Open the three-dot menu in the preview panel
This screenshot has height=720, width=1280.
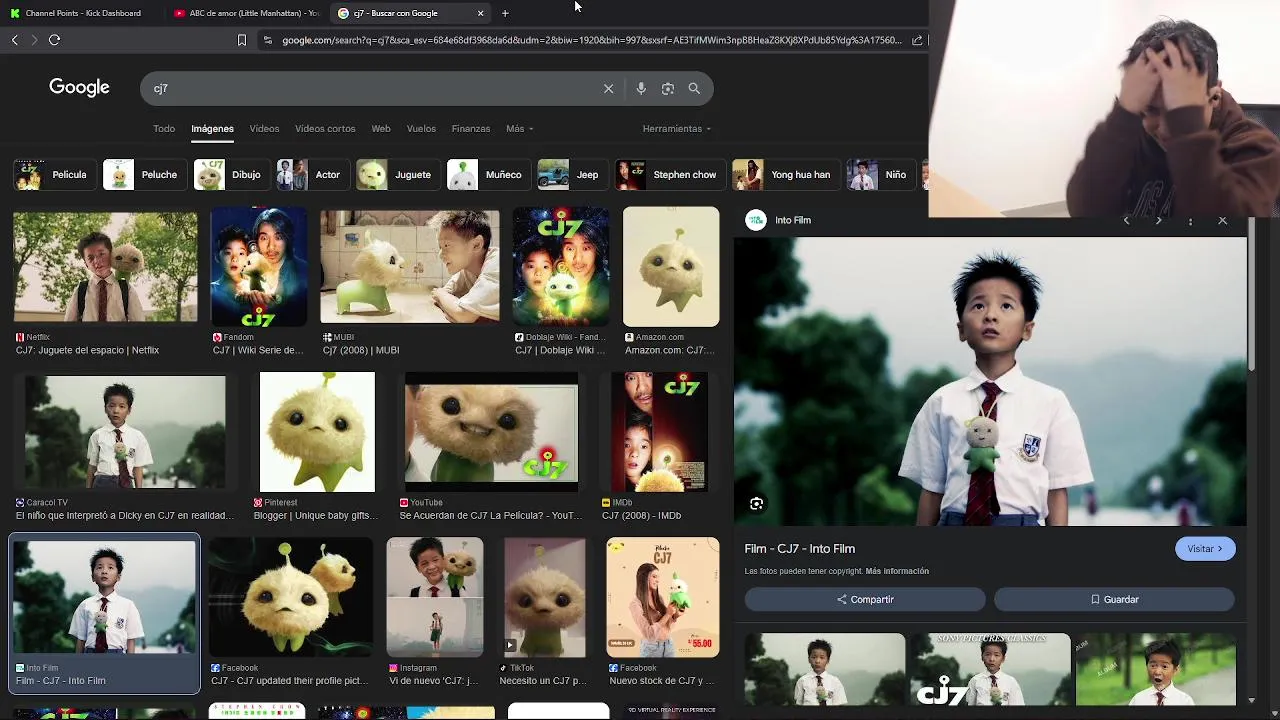(1190, 220)
